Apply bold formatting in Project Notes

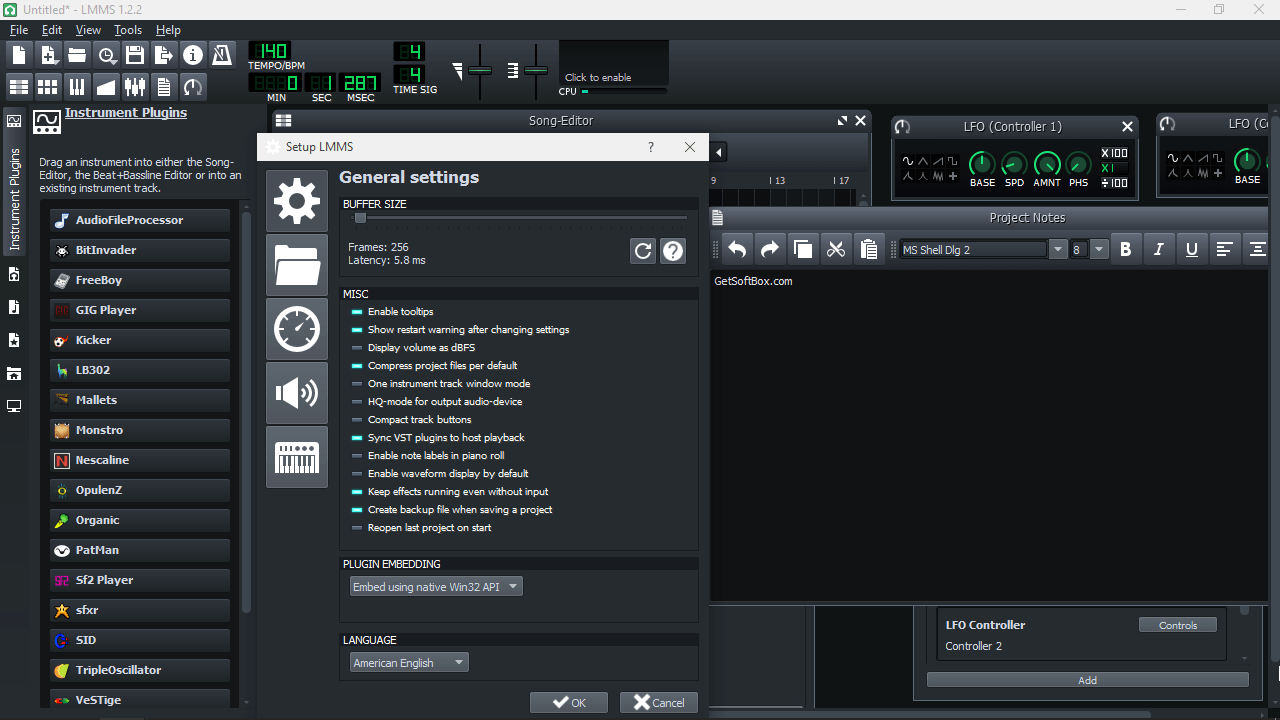[1126, 249]
